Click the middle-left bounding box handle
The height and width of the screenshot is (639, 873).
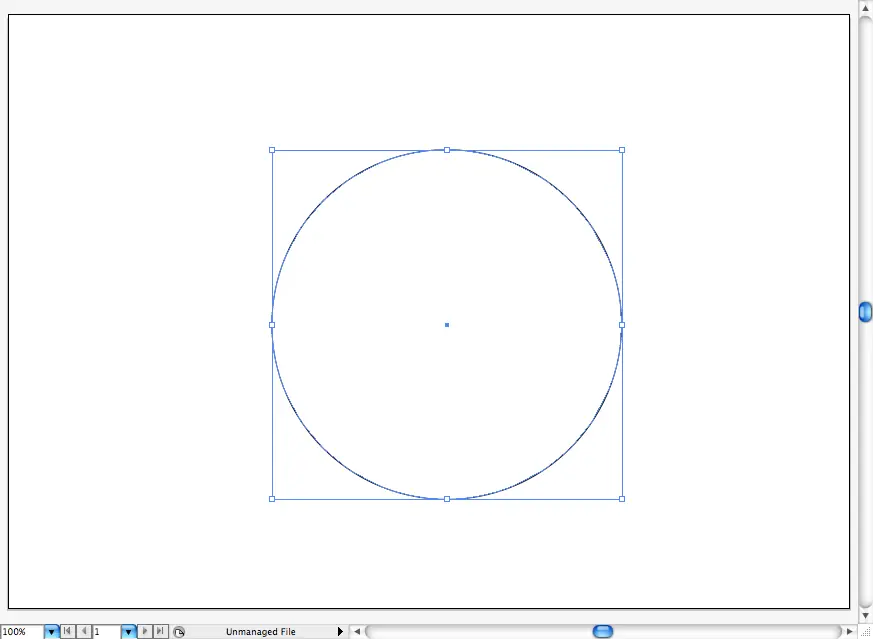tap(272, 325)
